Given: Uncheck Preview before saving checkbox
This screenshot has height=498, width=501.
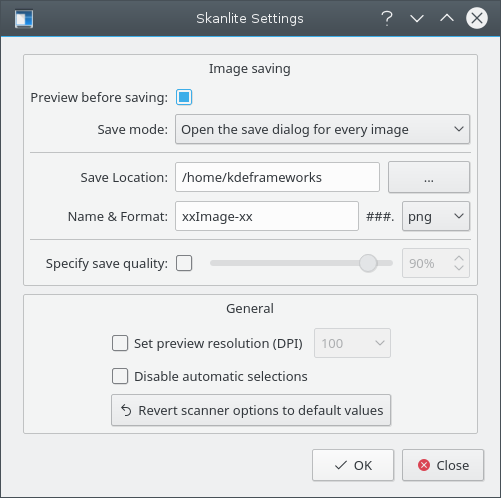Looking at the screenshot, I should (184, 97).
